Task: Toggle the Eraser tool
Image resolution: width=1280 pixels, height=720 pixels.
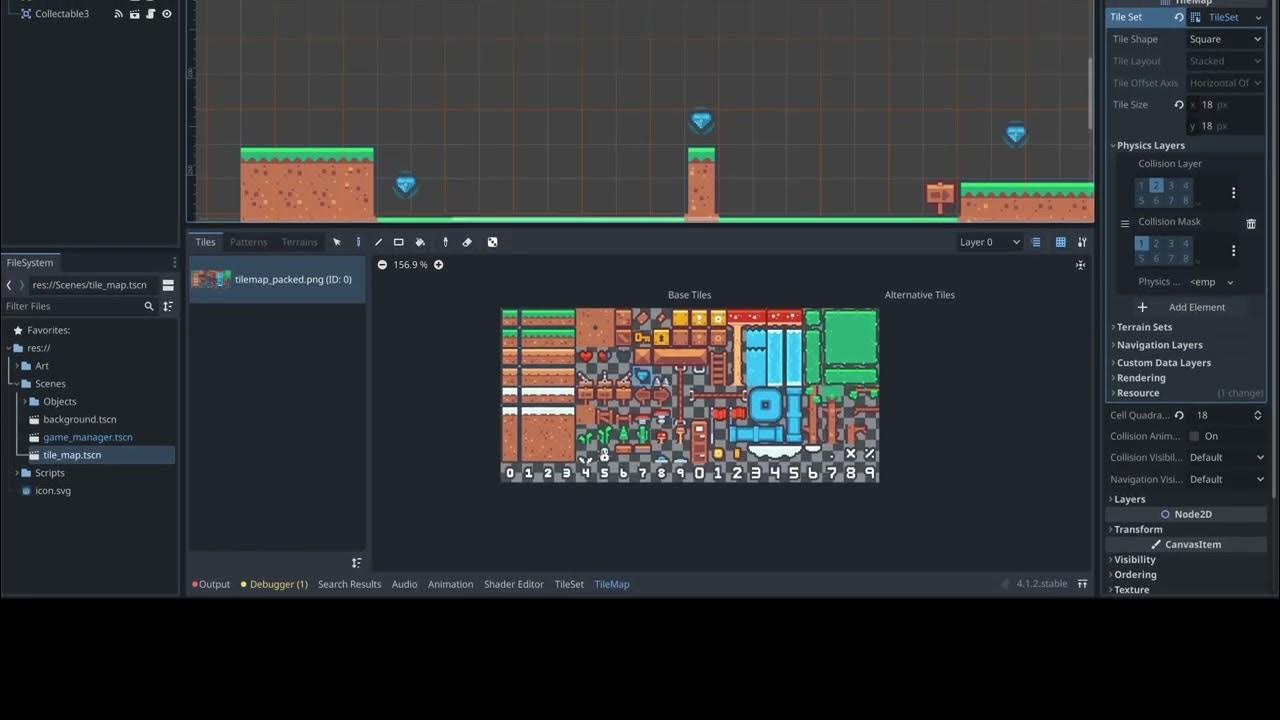Action: pyautogui.click(x=467, y=242)
